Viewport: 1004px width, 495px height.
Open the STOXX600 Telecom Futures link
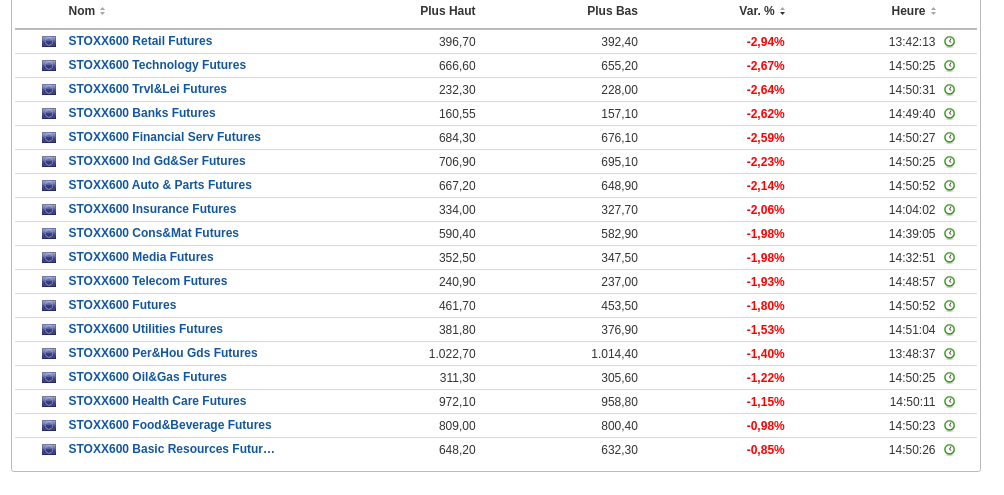point(147,281)
